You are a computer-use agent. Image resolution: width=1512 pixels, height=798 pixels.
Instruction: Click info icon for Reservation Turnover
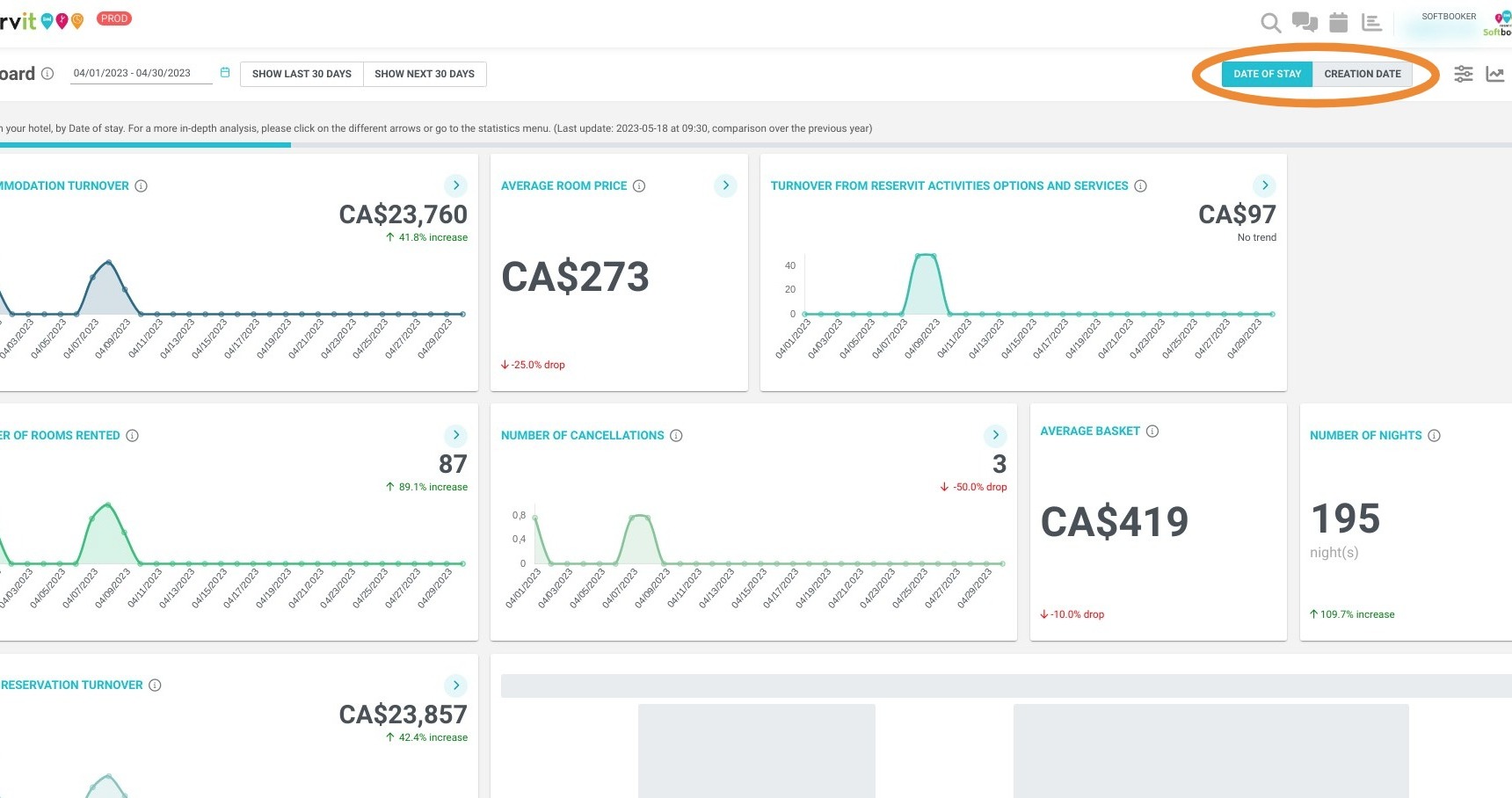[155, 686]
